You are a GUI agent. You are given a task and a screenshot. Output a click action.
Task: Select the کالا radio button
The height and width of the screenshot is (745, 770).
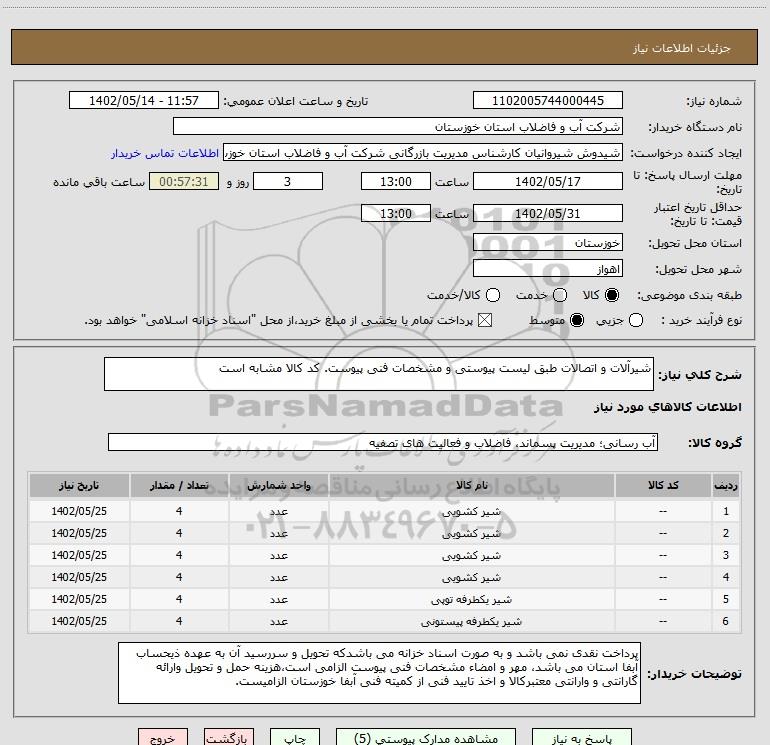pyautogui.click(x=612, y=295)
